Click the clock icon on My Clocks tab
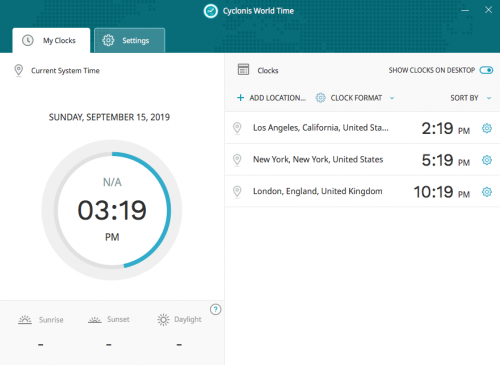 click(28, 40)
